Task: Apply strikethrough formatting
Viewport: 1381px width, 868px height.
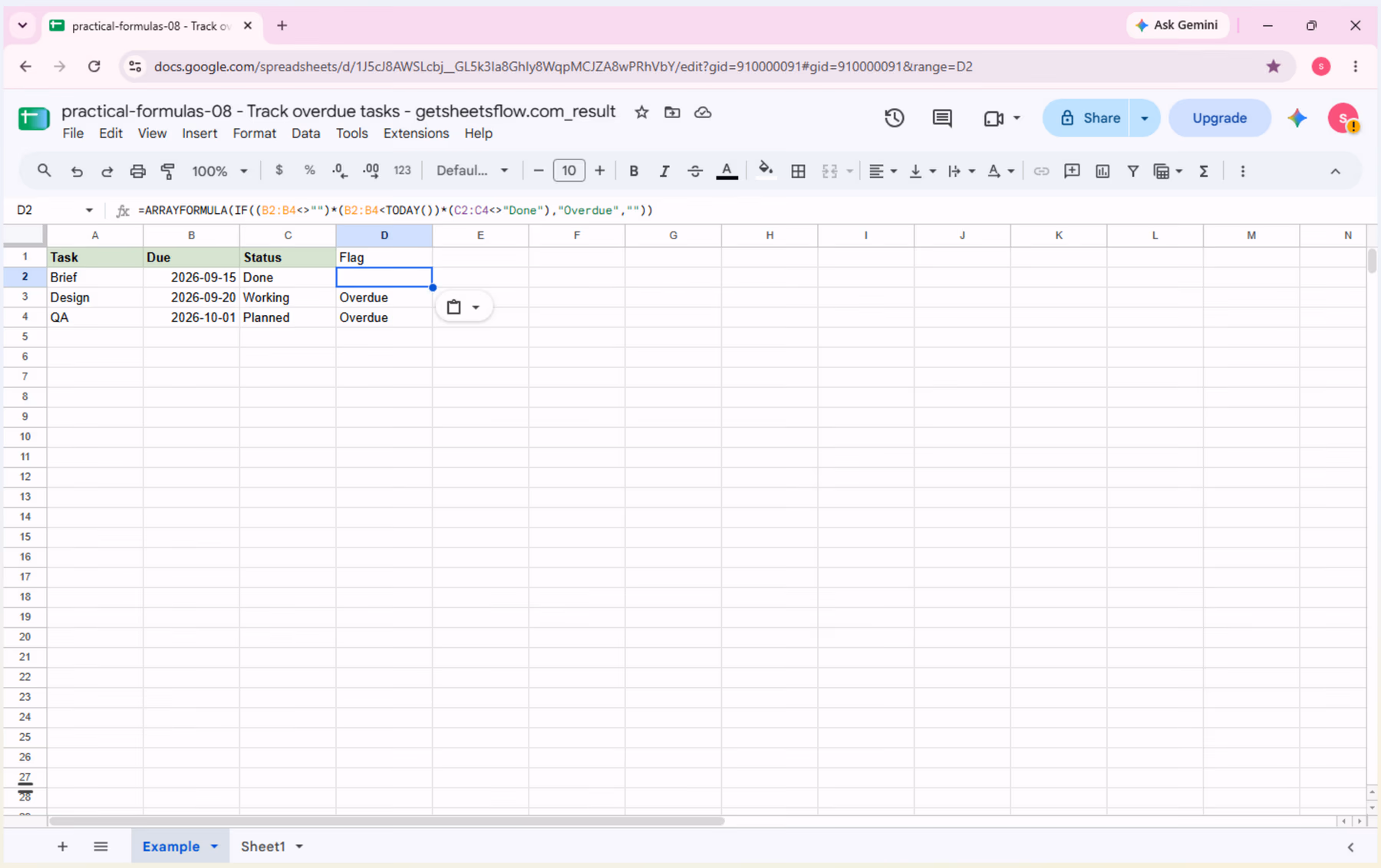Action: coord(694,170)
